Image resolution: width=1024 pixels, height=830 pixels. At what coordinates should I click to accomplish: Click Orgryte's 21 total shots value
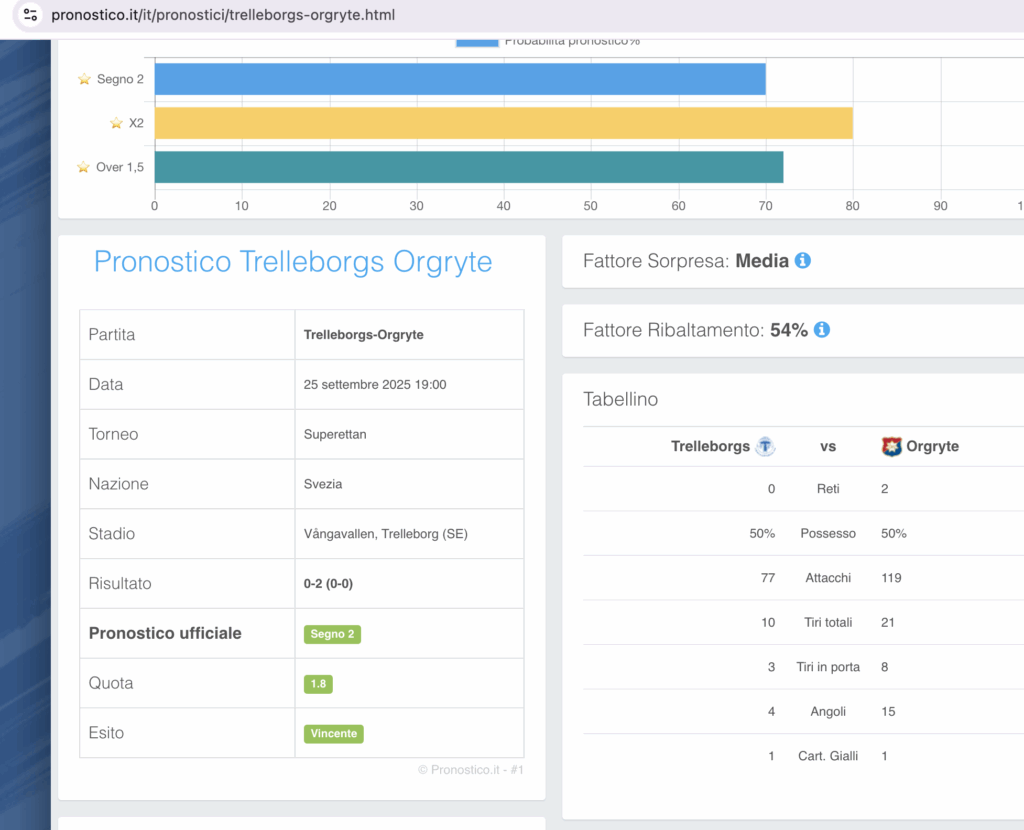(x=888, y=622)
